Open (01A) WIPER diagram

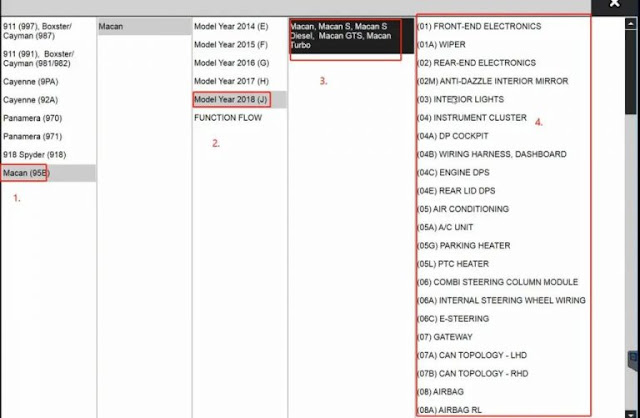coord(441,44)
